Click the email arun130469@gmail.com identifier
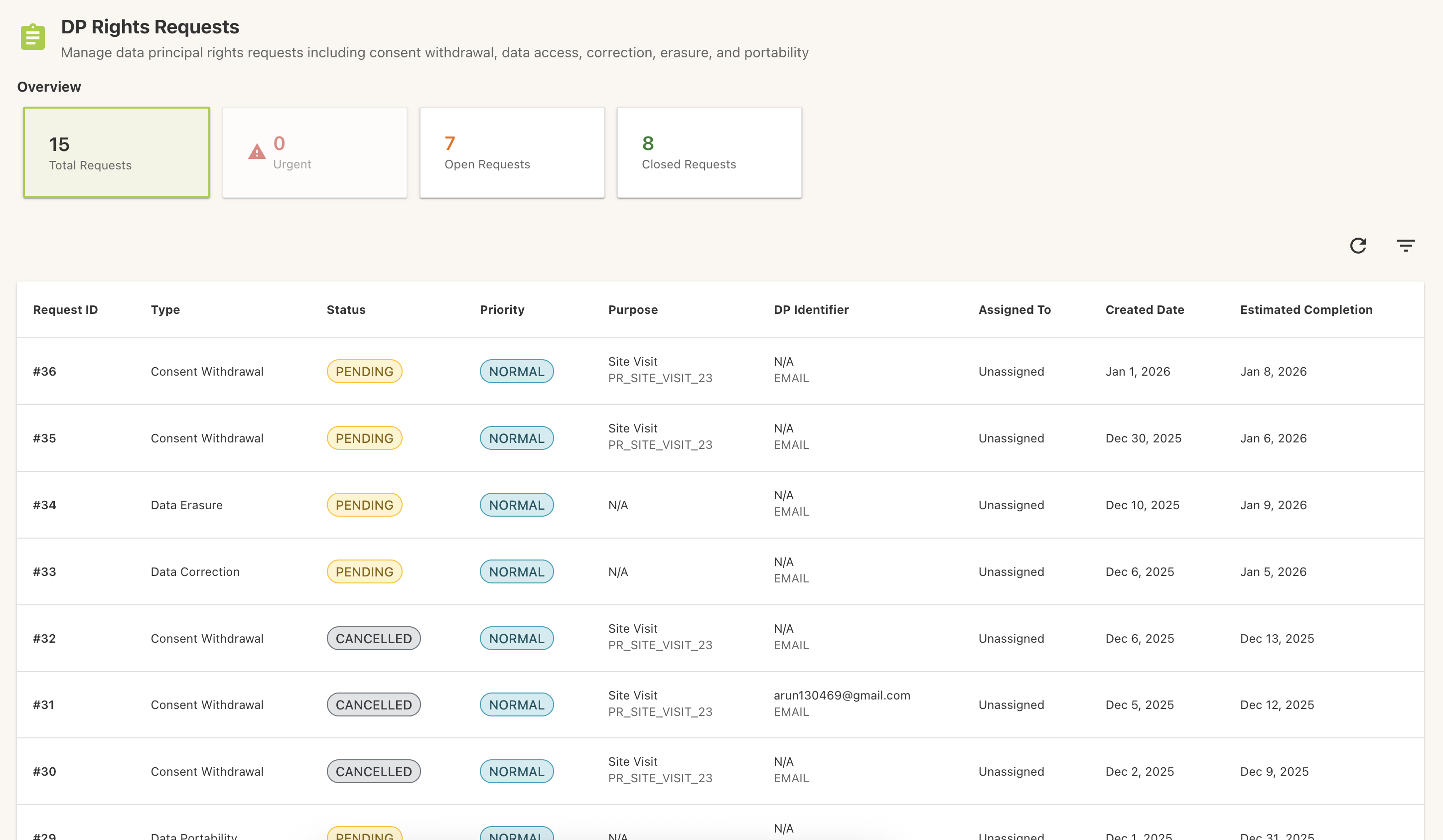 (842, 695)
